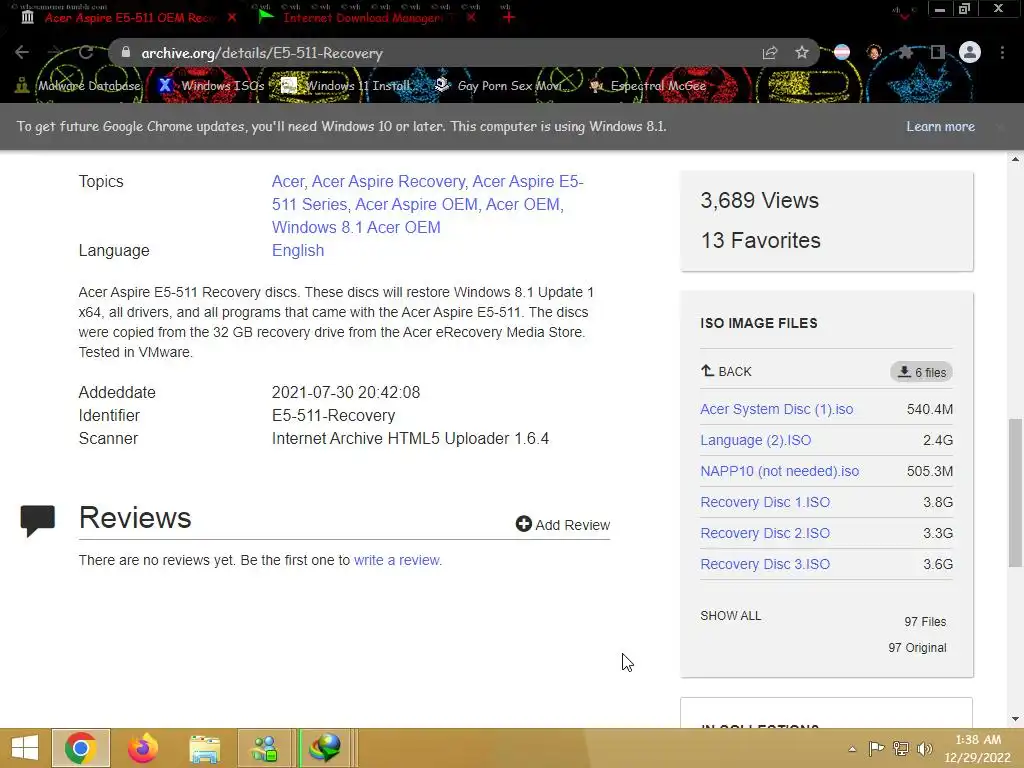Bookmark this page with the star icon
Viewport: 1024px width, 768px height.
click(x=802, y=52)
